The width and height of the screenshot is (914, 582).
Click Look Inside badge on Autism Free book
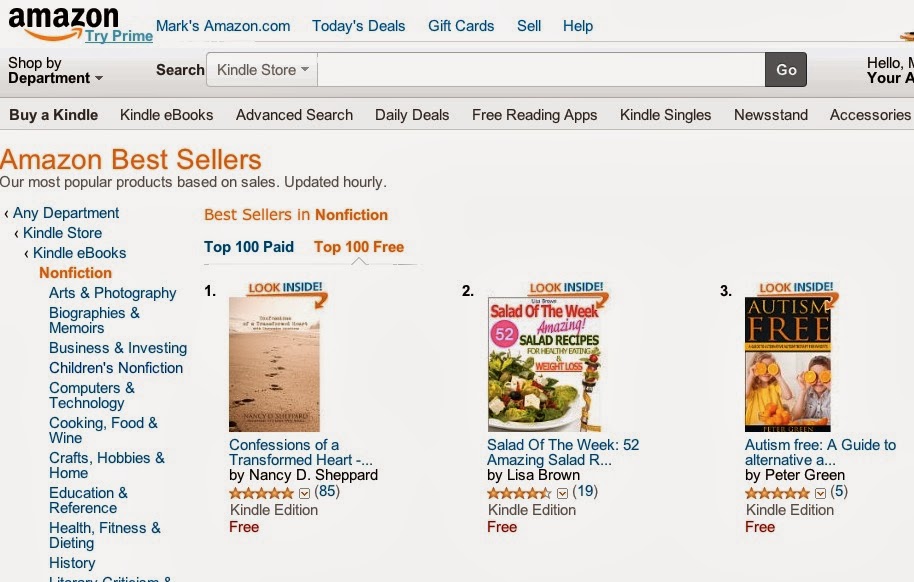pos(796,289)
